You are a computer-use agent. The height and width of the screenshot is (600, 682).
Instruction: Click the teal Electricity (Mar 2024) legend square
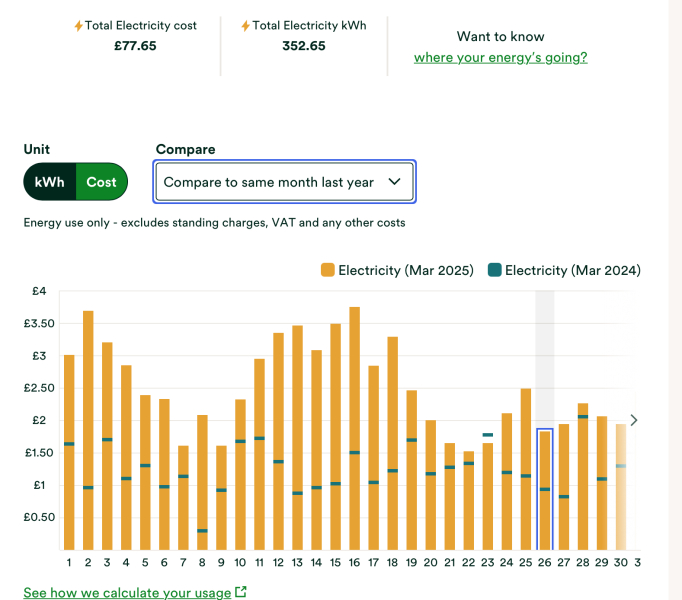point(494,270)
